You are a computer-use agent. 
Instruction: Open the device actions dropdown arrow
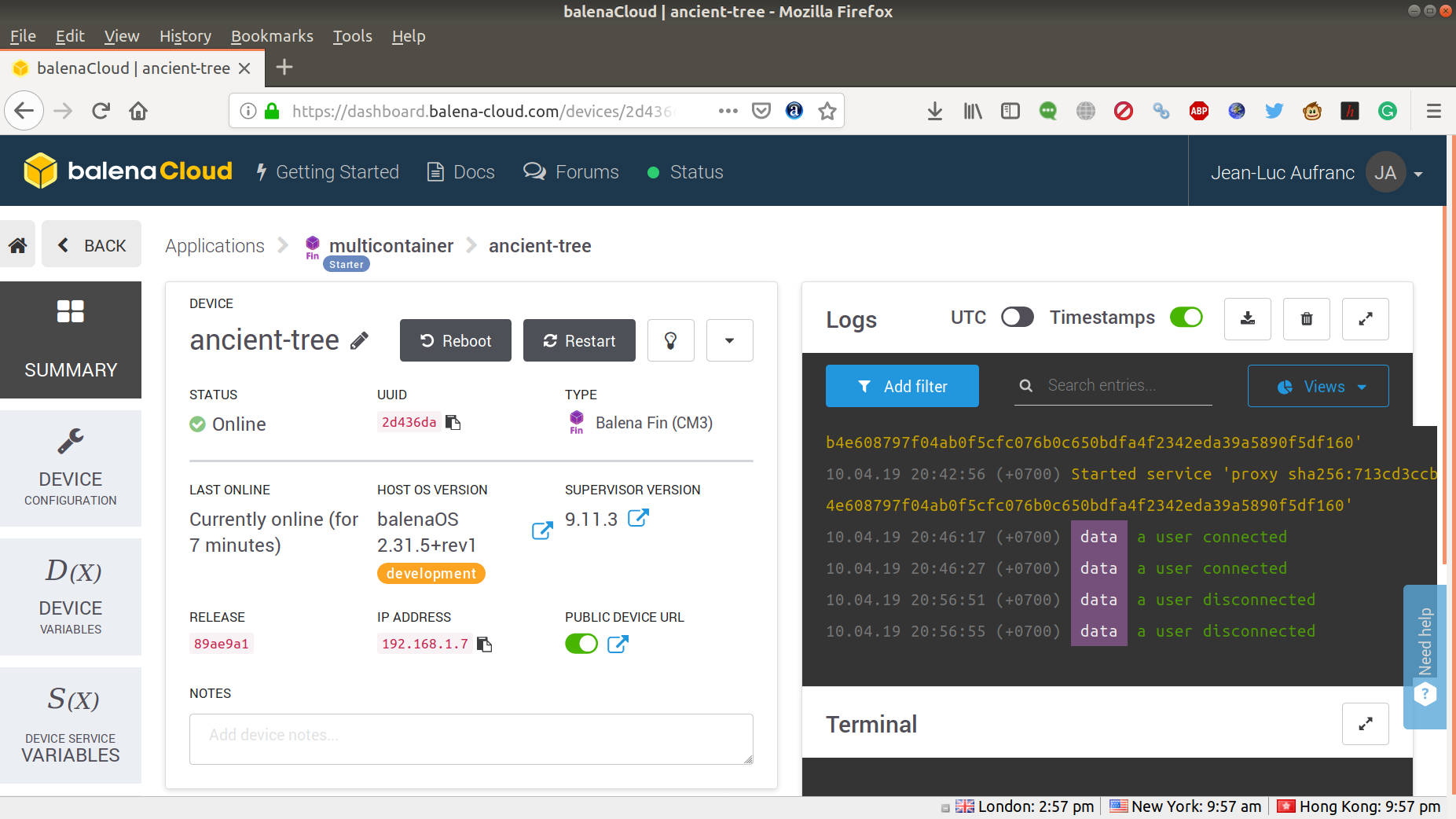pos(729,340)
